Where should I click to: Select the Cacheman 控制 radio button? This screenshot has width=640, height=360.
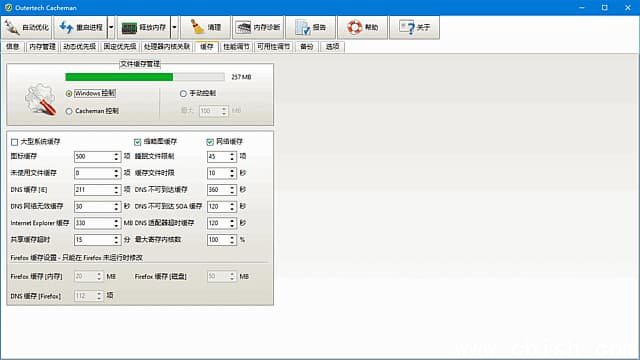click(69, 111)
